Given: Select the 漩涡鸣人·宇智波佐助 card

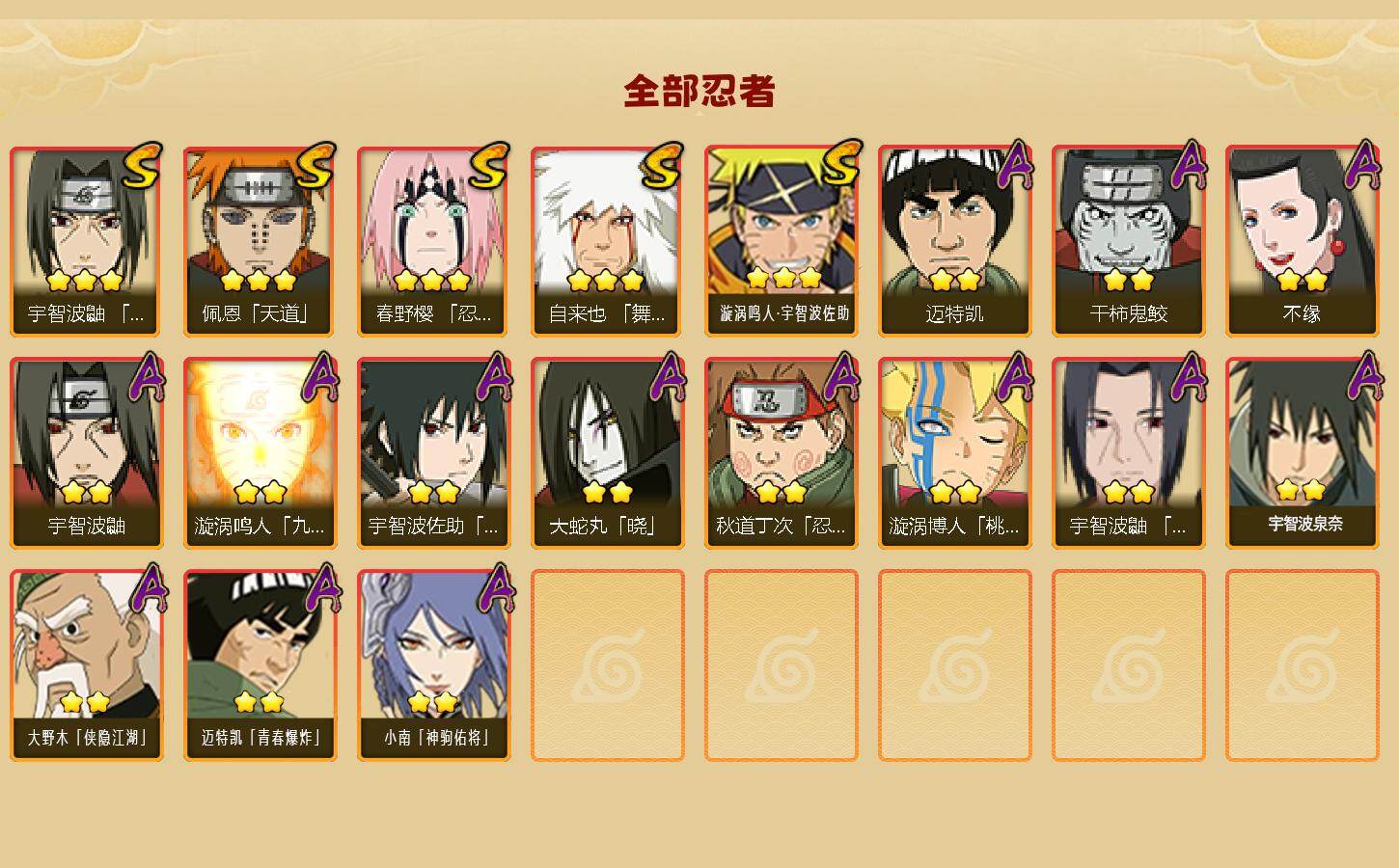Looking at the screenshot, I should (x=781, y=241).
